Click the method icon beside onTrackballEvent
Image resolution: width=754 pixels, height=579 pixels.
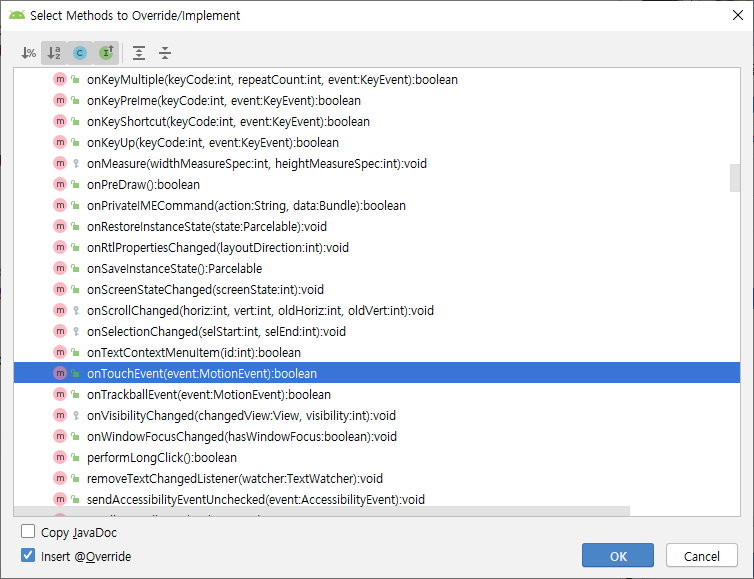60,394
